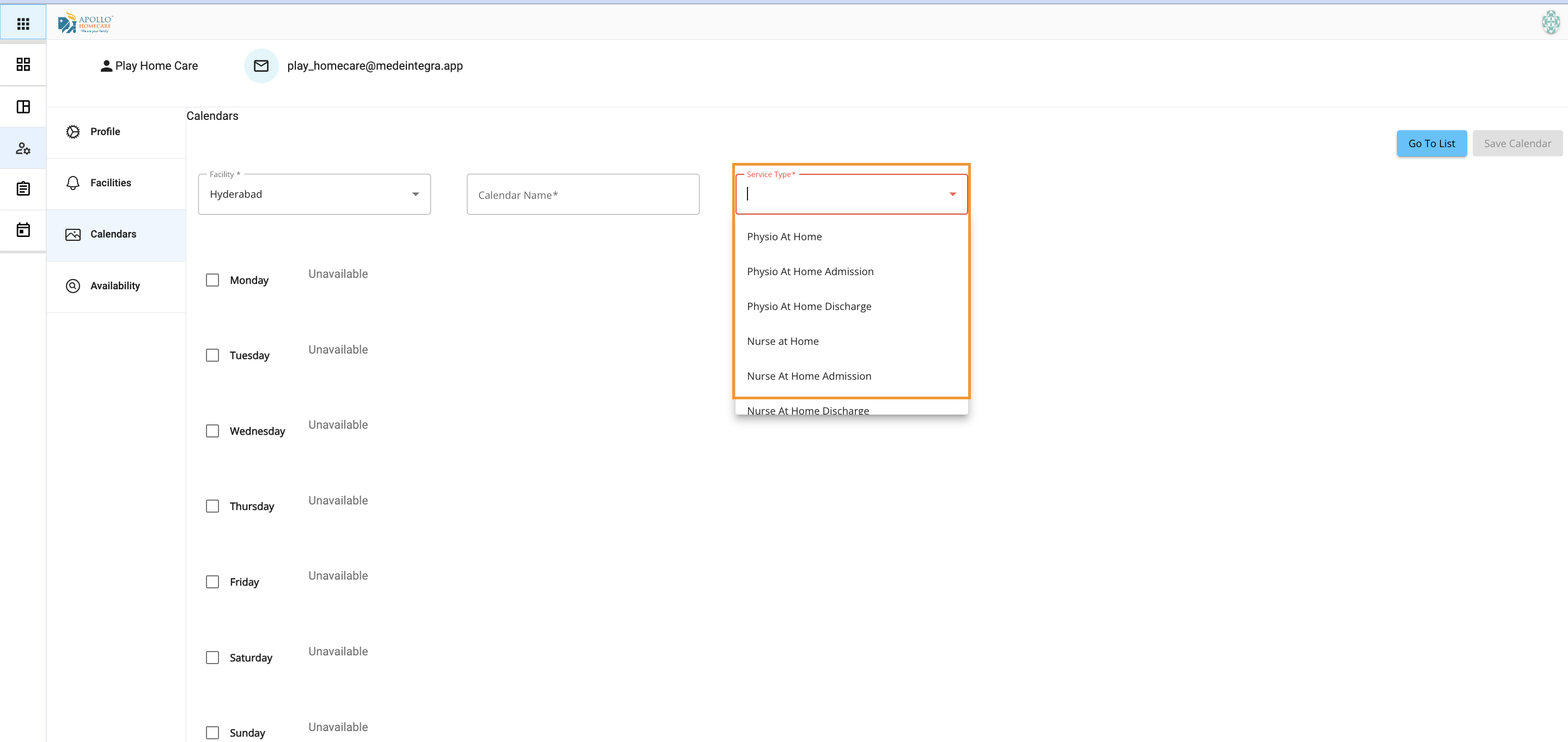Click the Go To List button

point(1431,144)
